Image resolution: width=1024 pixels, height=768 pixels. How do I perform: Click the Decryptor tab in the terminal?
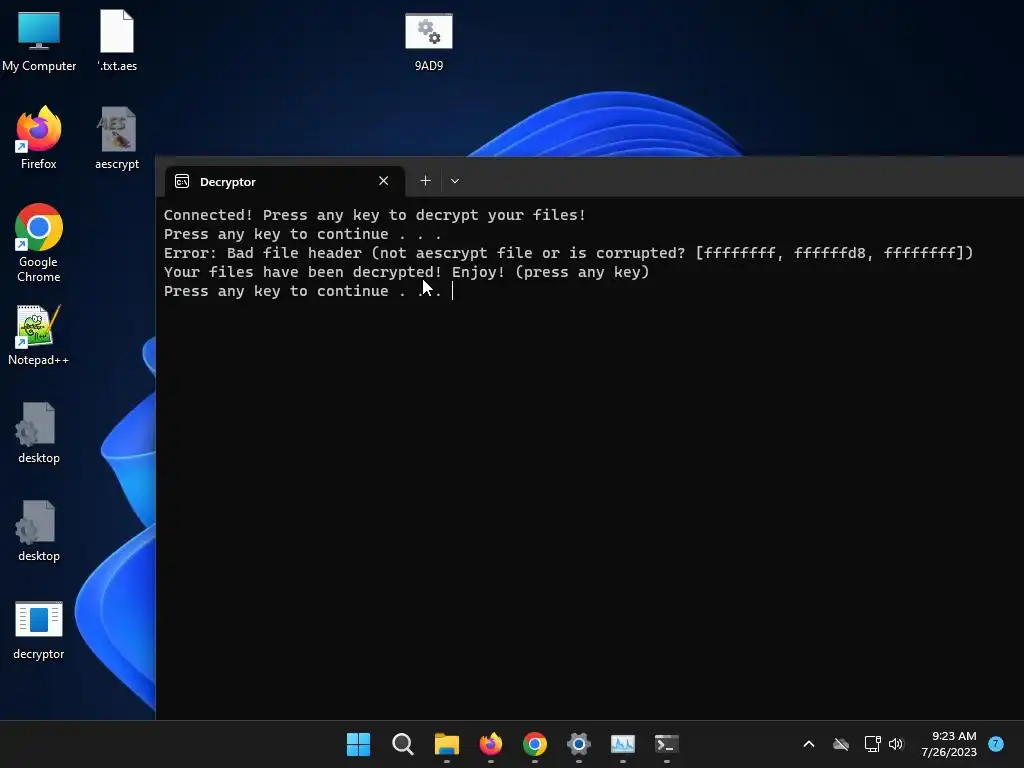[x=284, y=182]
